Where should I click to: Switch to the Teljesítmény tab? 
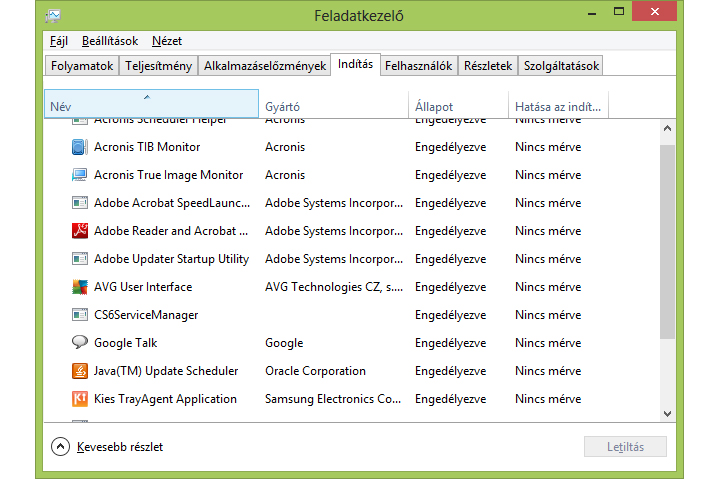(x=157, y=66)
